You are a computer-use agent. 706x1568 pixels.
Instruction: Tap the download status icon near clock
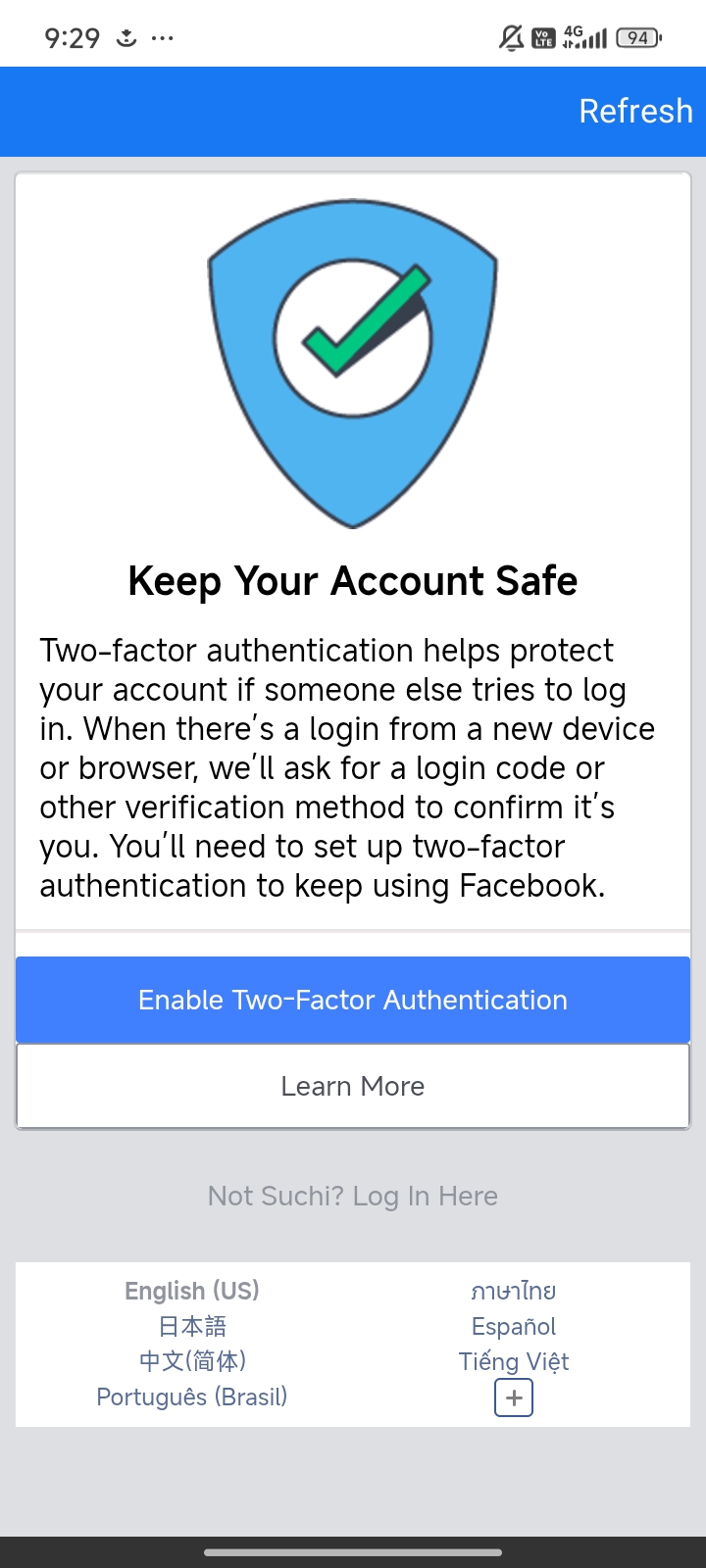[126, 38]
